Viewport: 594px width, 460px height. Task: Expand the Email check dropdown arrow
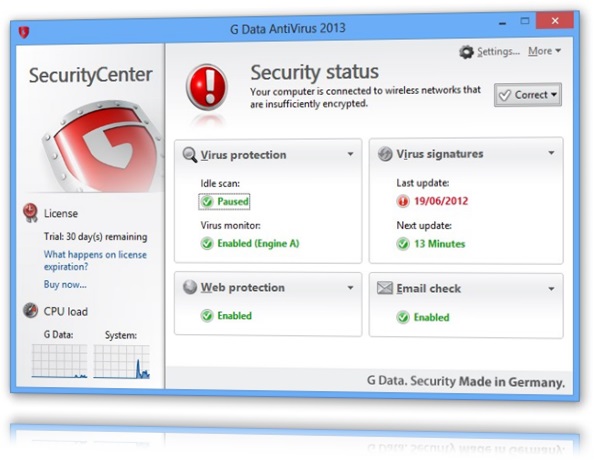click(551, 289)
